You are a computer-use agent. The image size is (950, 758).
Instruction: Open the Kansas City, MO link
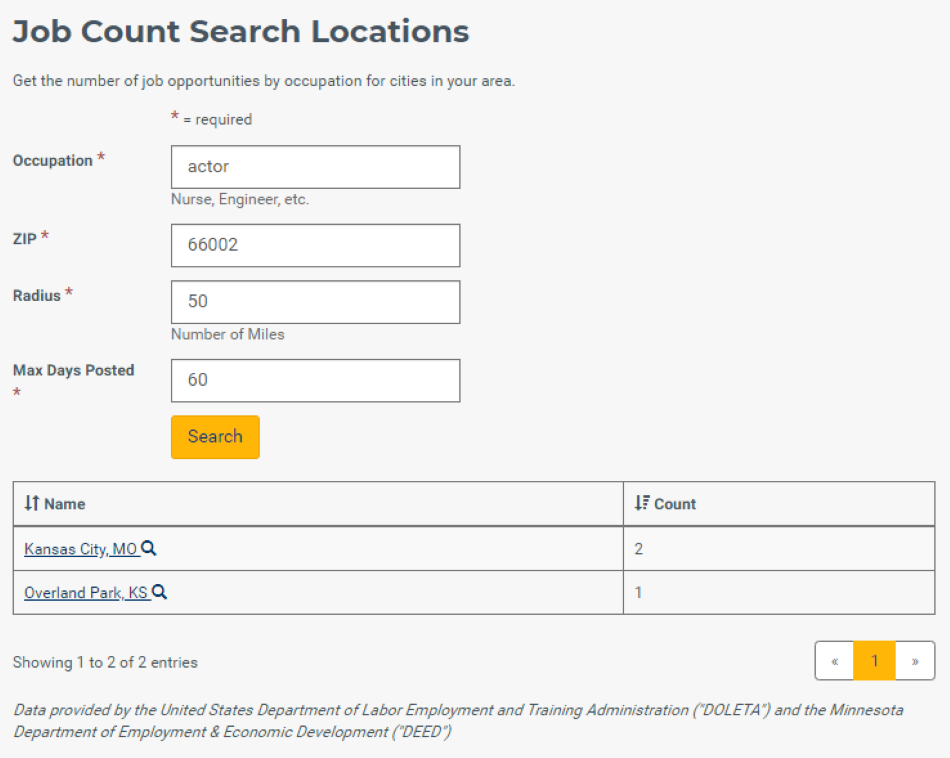click(x=81, y=549)
